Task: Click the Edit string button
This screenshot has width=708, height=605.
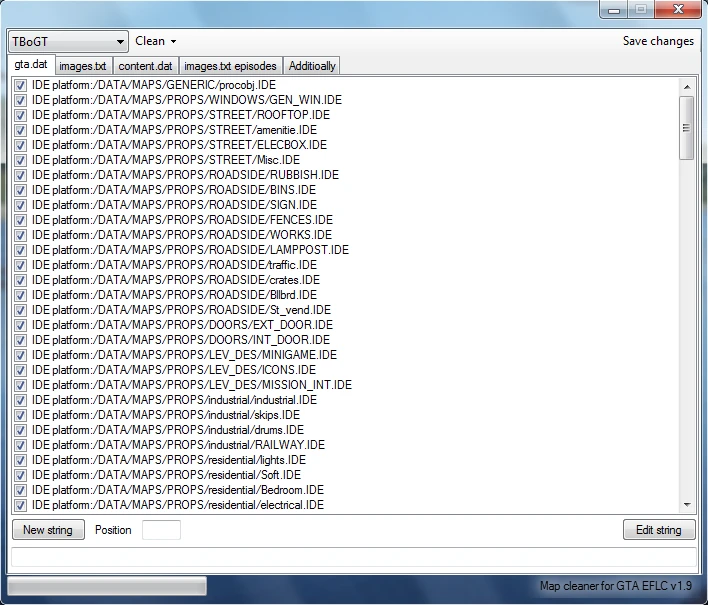Action: 659,530
